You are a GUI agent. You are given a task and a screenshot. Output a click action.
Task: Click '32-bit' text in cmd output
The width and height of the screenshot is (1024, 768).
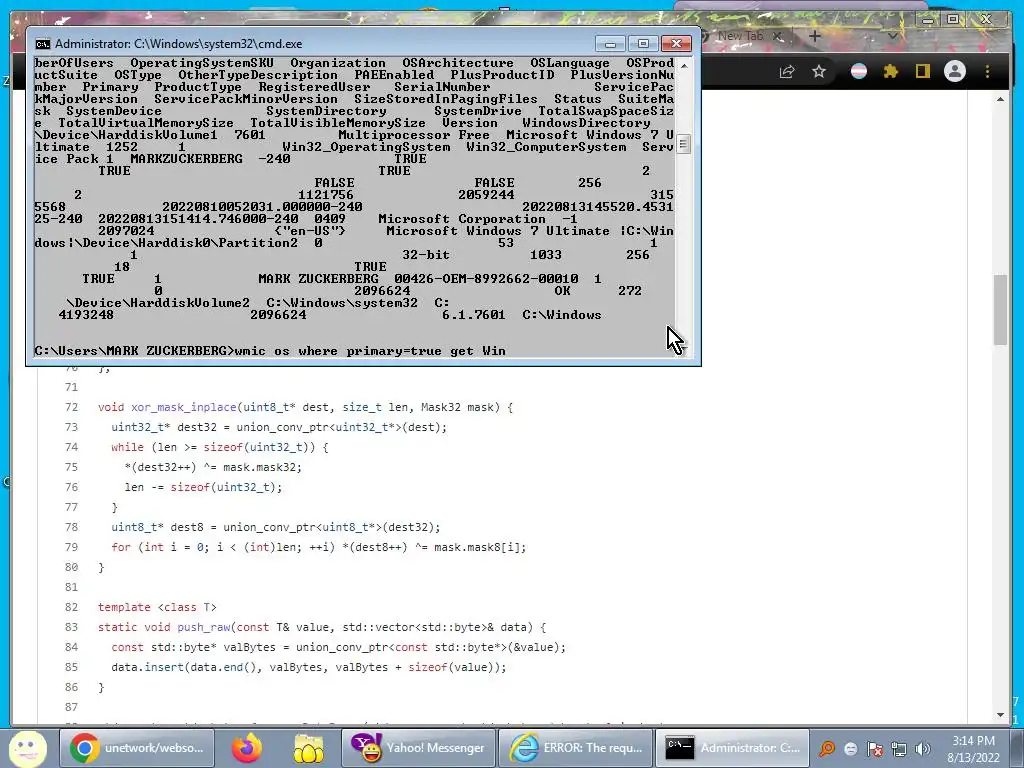(426, 255)
